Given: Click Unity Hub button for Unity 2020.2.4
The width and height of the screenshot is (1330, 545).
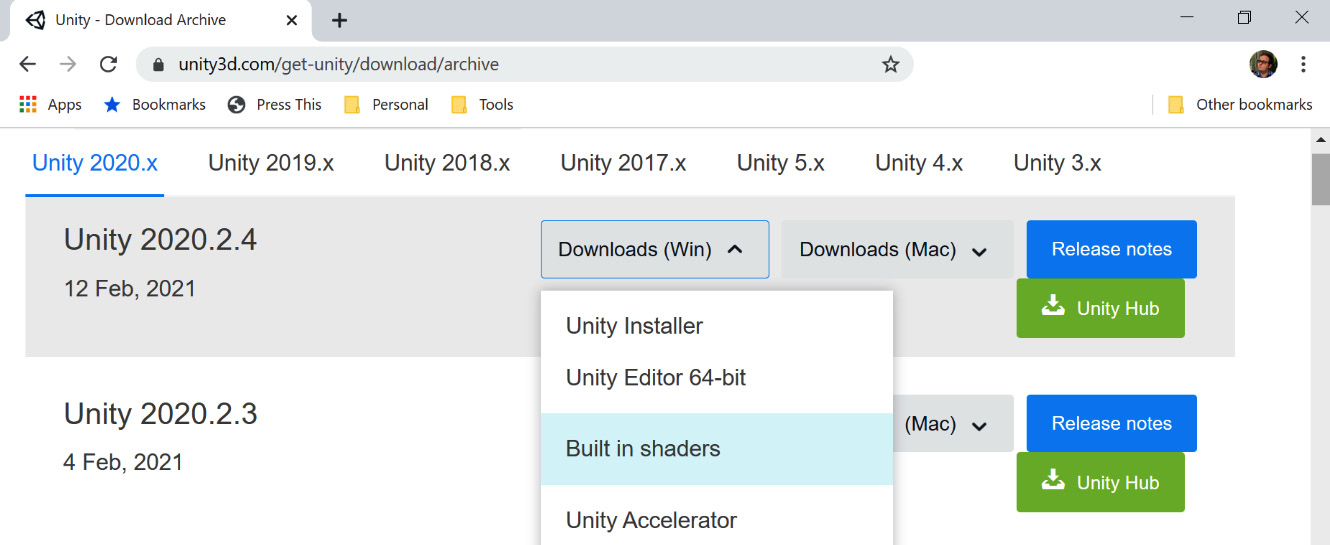Looking at the screenshot, I should 1100,308.
